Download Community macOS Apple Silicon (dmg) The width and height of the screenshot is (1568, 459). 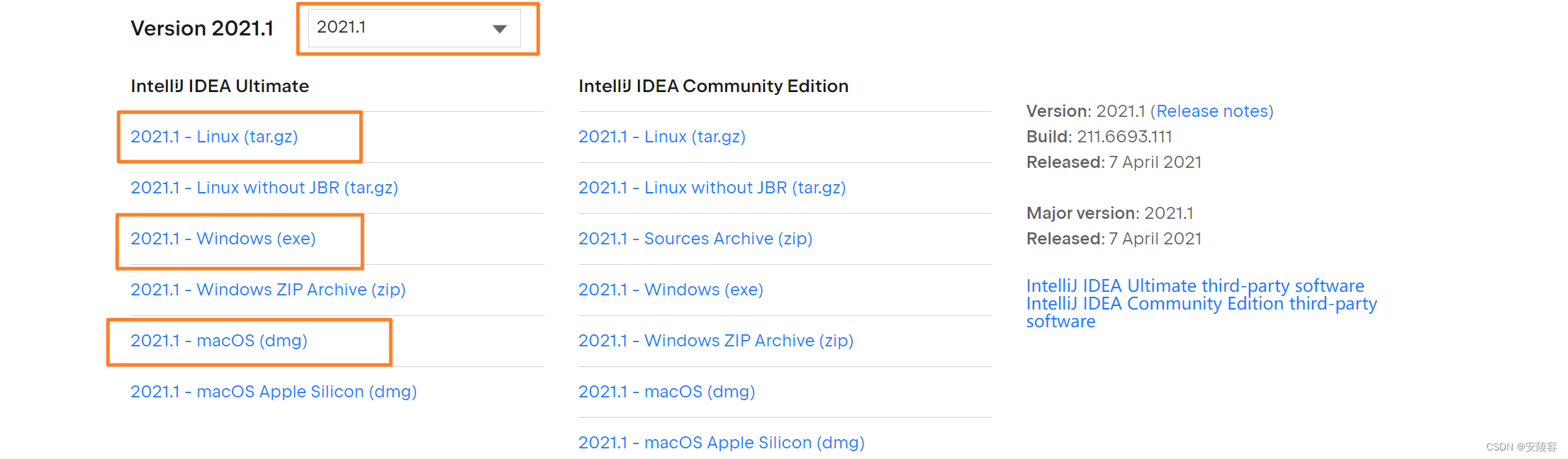click(722, 443)
